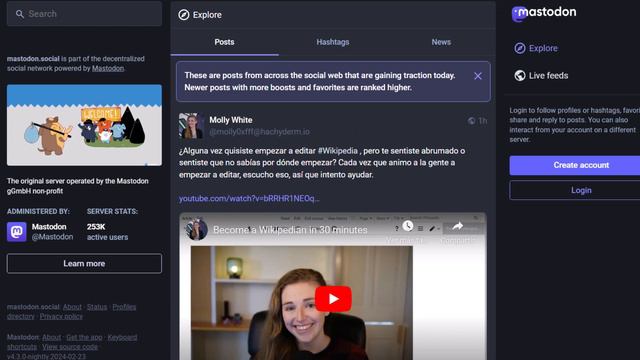The height and width of the screenshot is (360, 640).
Task: Open the post's 1h timestamp
Action: (483, 121)
